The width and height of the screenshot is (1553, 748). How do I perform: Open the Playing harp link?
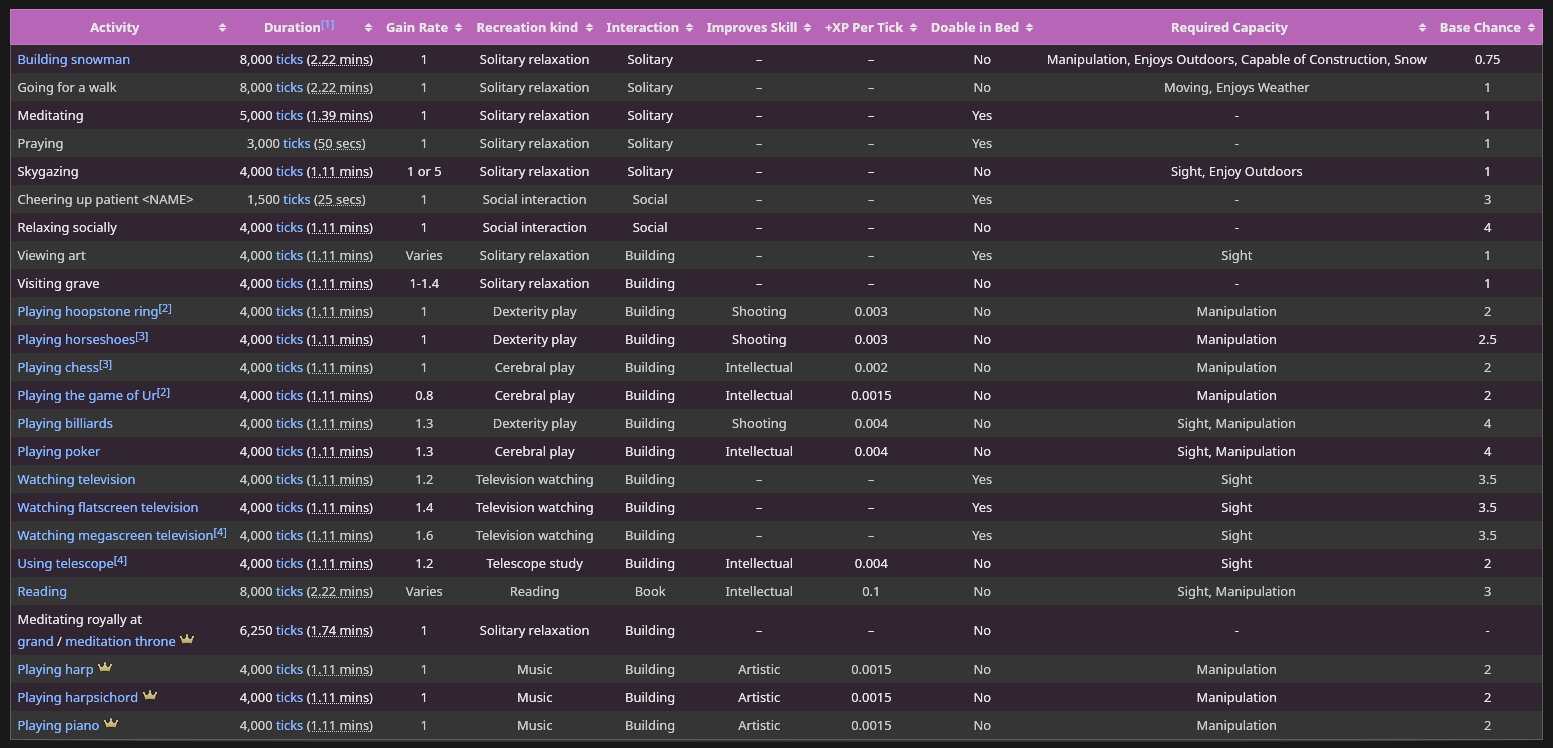(55, 670)
